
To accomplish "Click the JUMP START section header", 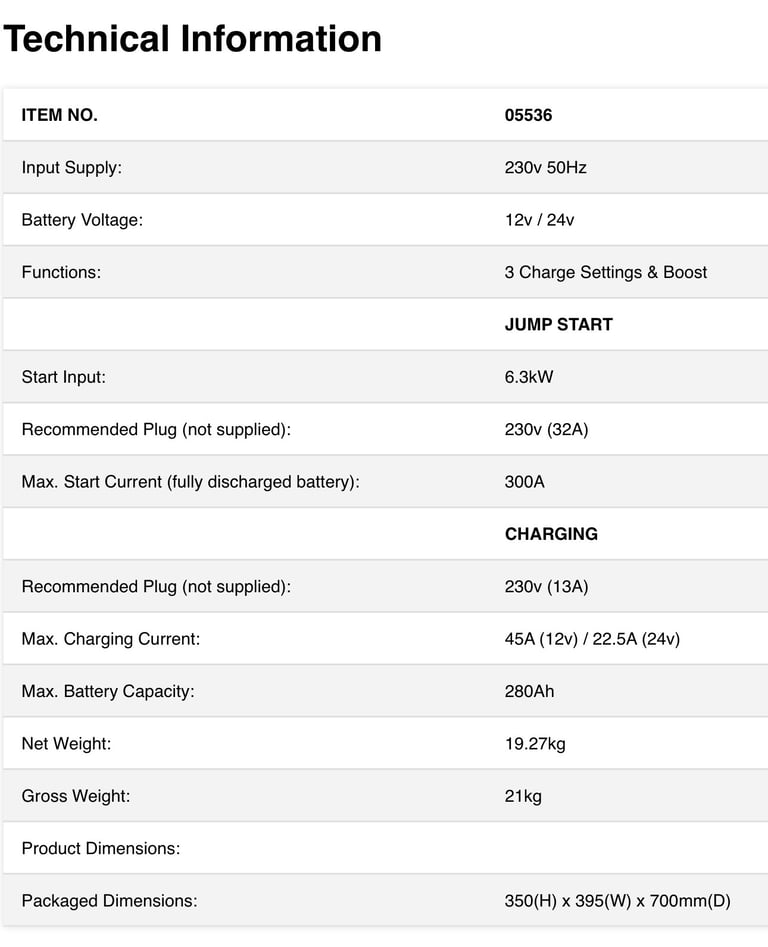I will pyautogui.click(x=558, y=324).
